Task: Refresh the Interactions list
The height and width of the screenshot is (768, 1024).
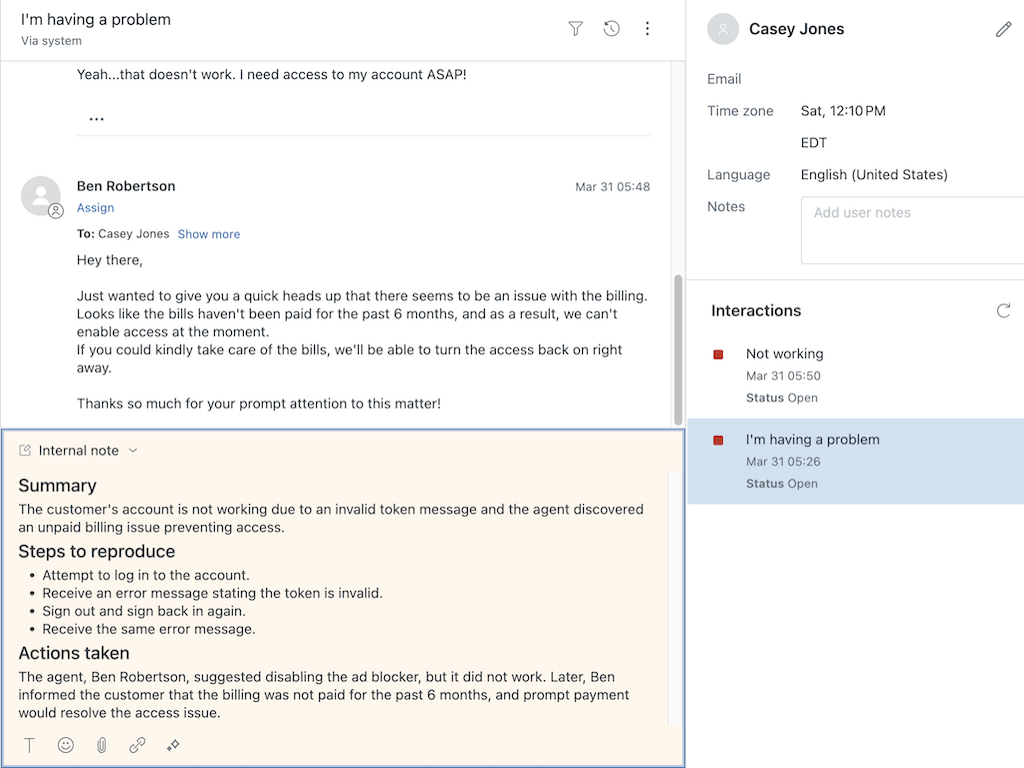Action: [x=1003, y=311]
